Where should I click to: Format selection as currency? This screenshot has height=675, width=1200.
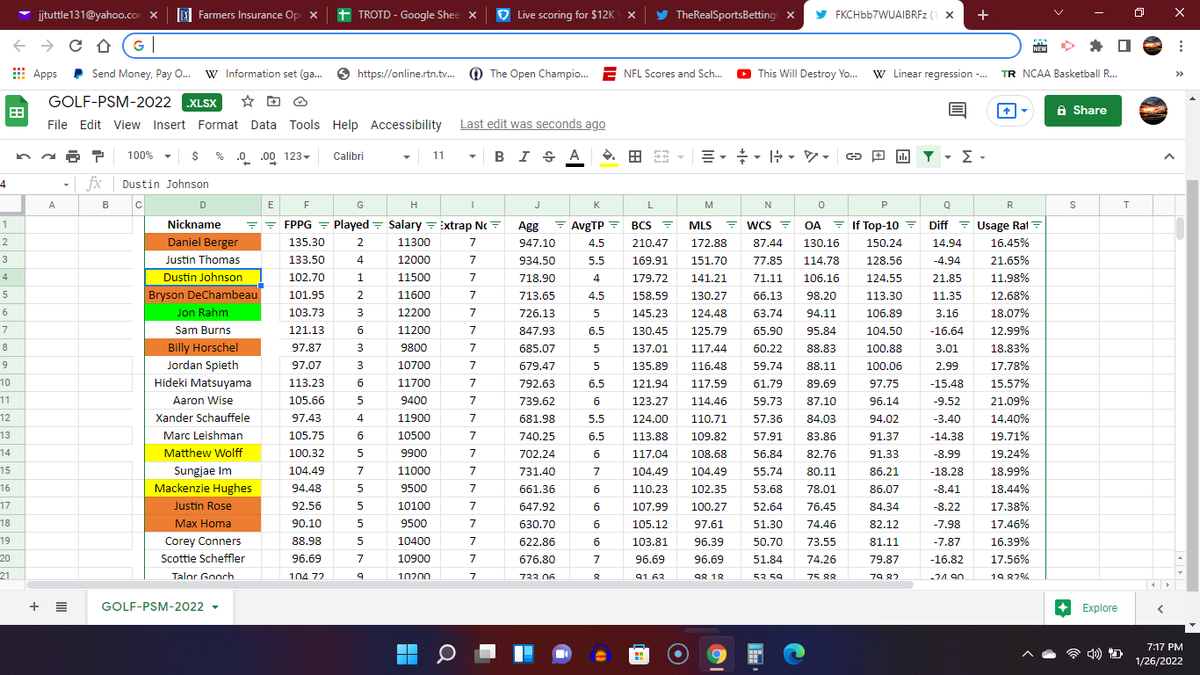pyautogui.click(x=194, y=156)
